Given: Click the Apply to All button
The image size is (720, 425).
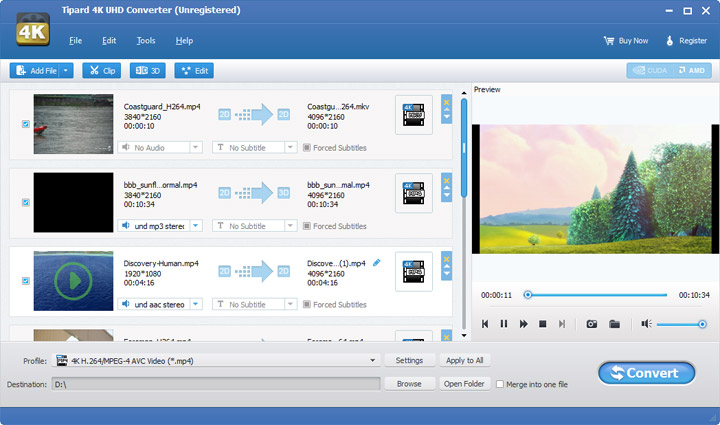Looking at the screenshot, I should pos(464,360).
